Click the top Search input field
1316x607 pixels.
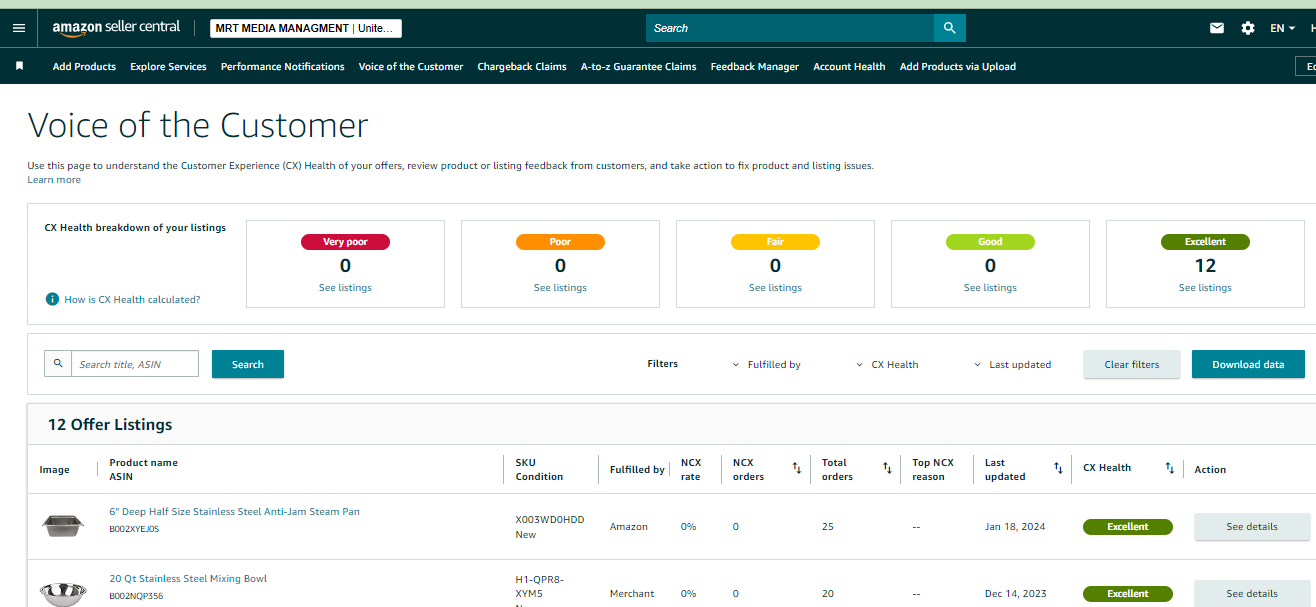tap(790, 28)
